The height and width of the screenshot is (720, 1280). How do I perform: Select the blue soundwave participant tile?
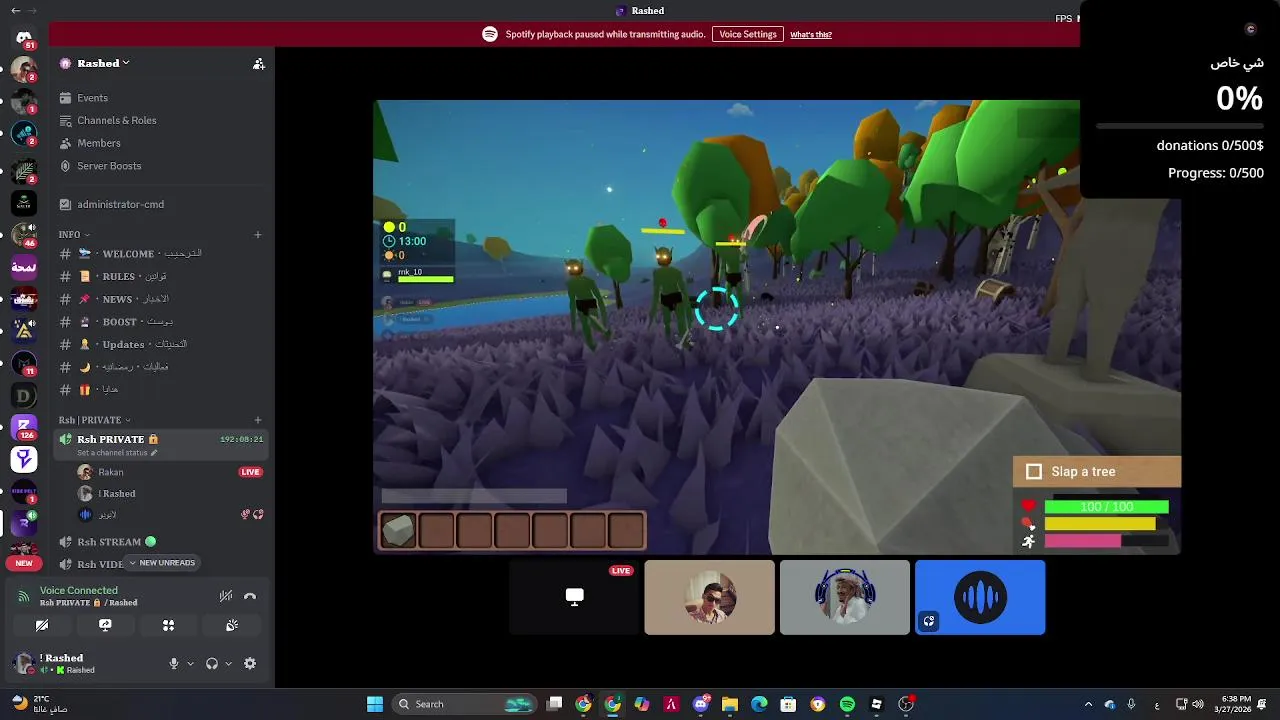(x=980, y=597)
